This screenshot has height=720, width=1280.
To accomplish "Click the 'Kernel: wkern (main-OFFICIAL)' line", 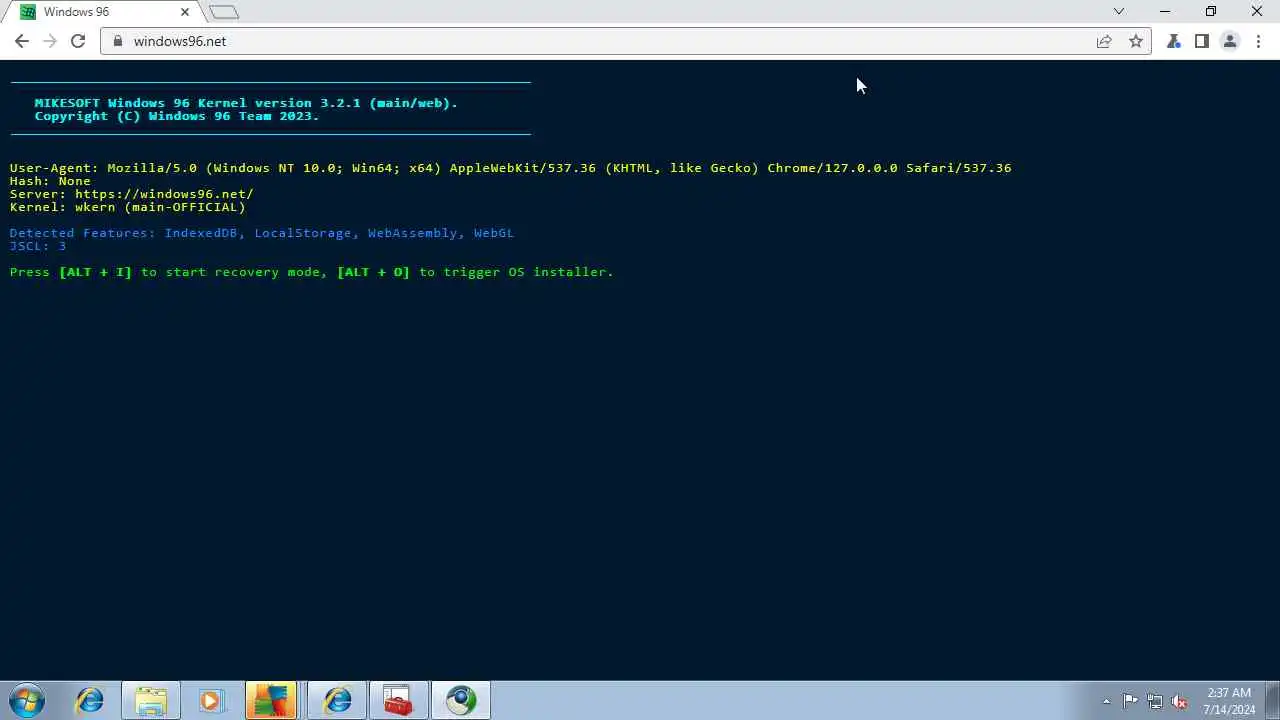I will (128, 207).
